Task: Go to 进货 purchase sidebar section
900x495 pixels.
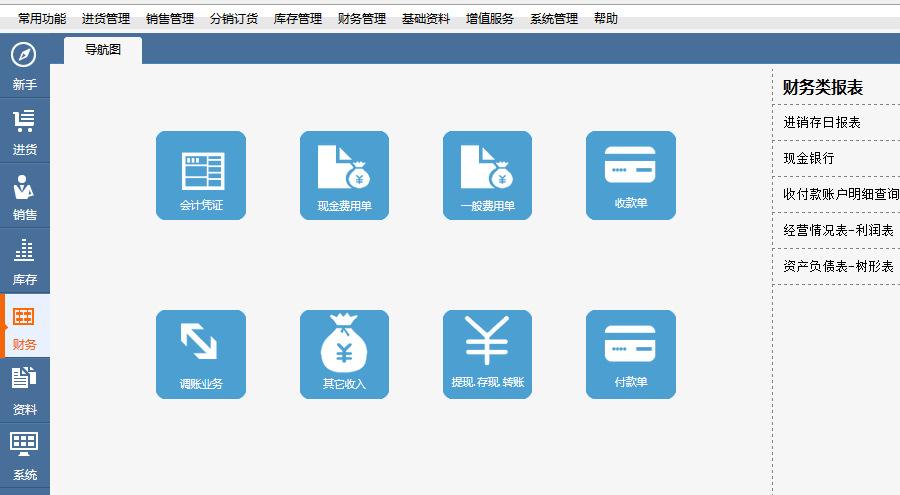Action: click(24, 131)
